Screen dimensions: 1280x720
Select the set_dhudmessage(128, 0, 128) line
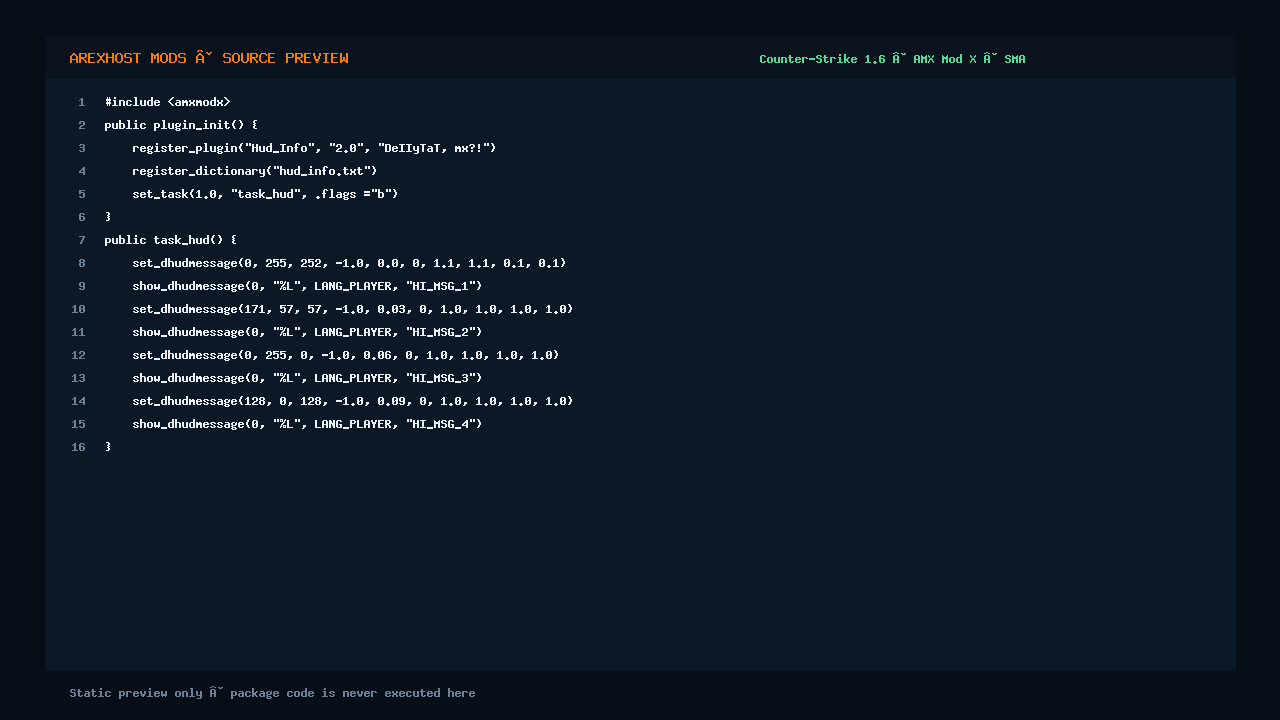click(353, 401)
